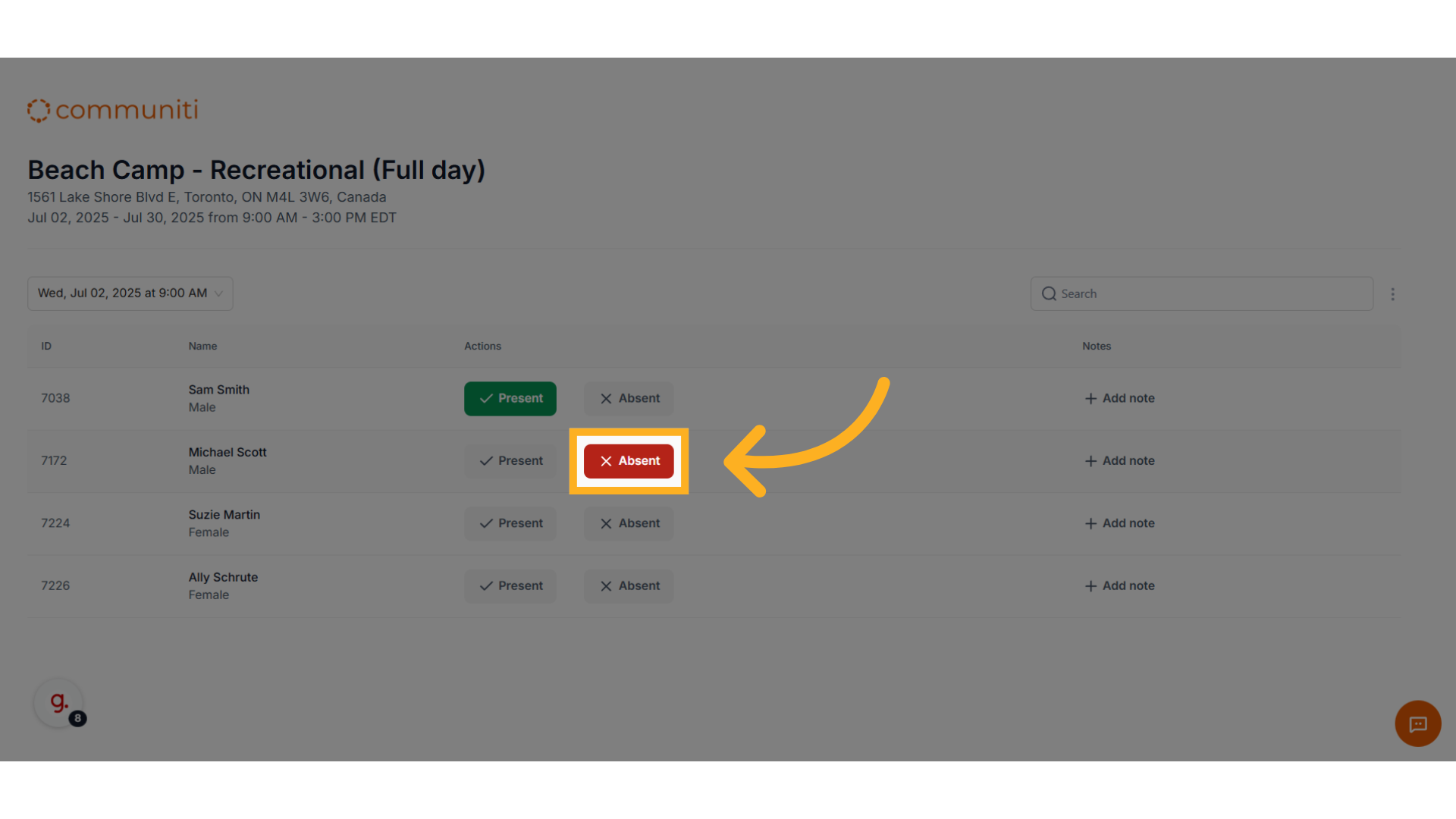Open the guide widget with badge 8
This screenshot has width=1456, height=819.
pyautogui.click(x=59, y=703)
